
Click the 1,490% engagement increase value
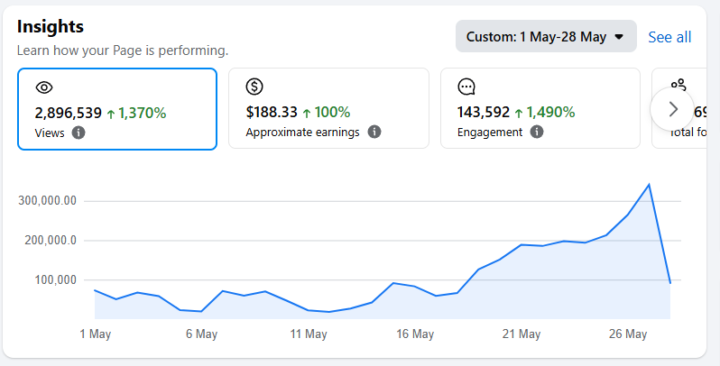click(551, 112)
